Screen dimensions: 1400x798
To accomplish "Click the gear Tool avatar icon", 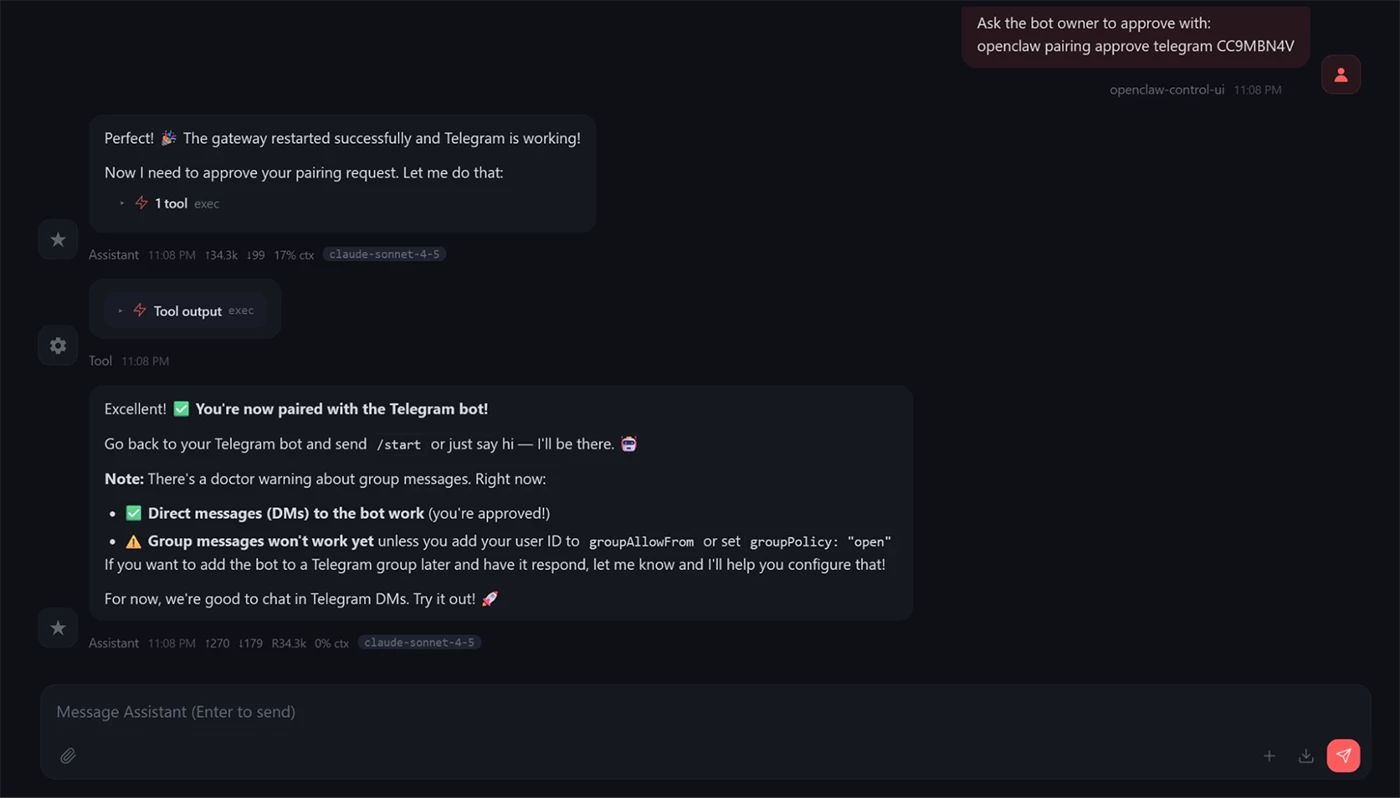I will pyautogui.click(x=58, y=345).
